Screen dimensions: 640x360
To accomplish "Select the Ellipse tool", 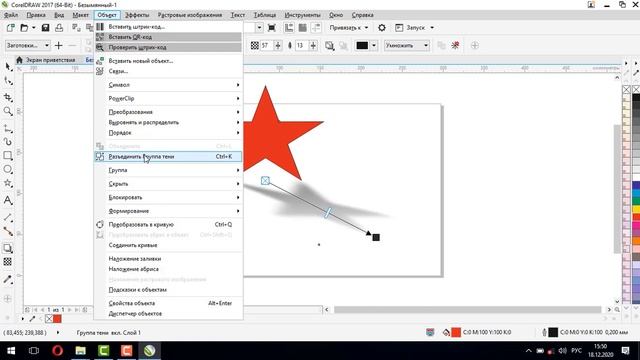I will point(8,169).
